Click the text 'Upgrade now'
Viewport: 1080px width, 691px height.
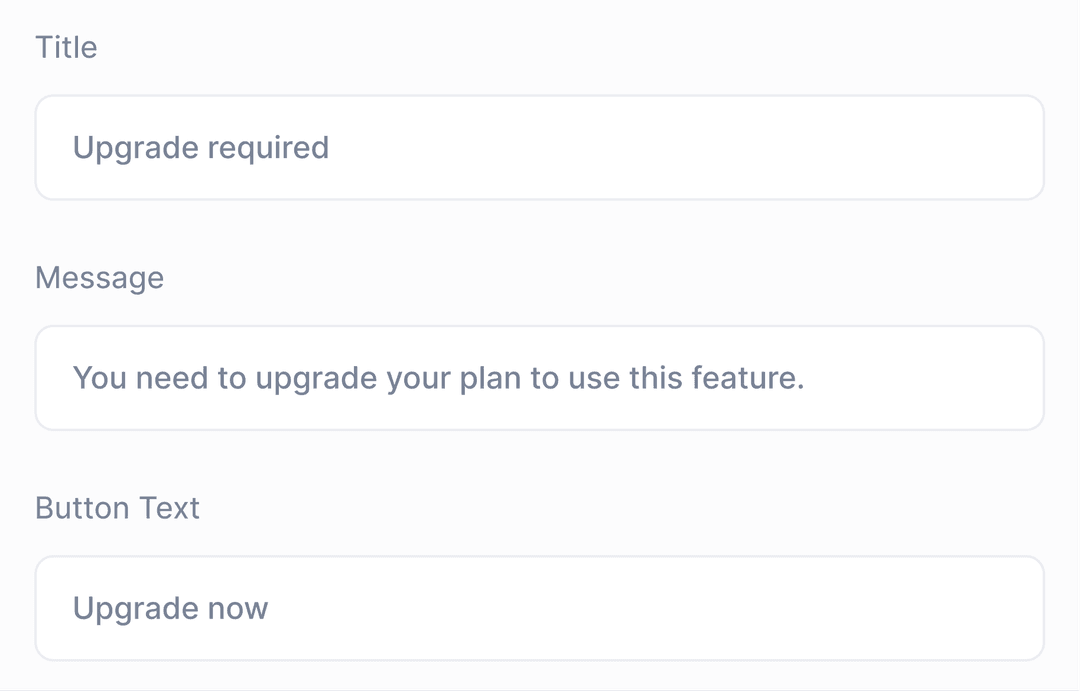point(168,608)
